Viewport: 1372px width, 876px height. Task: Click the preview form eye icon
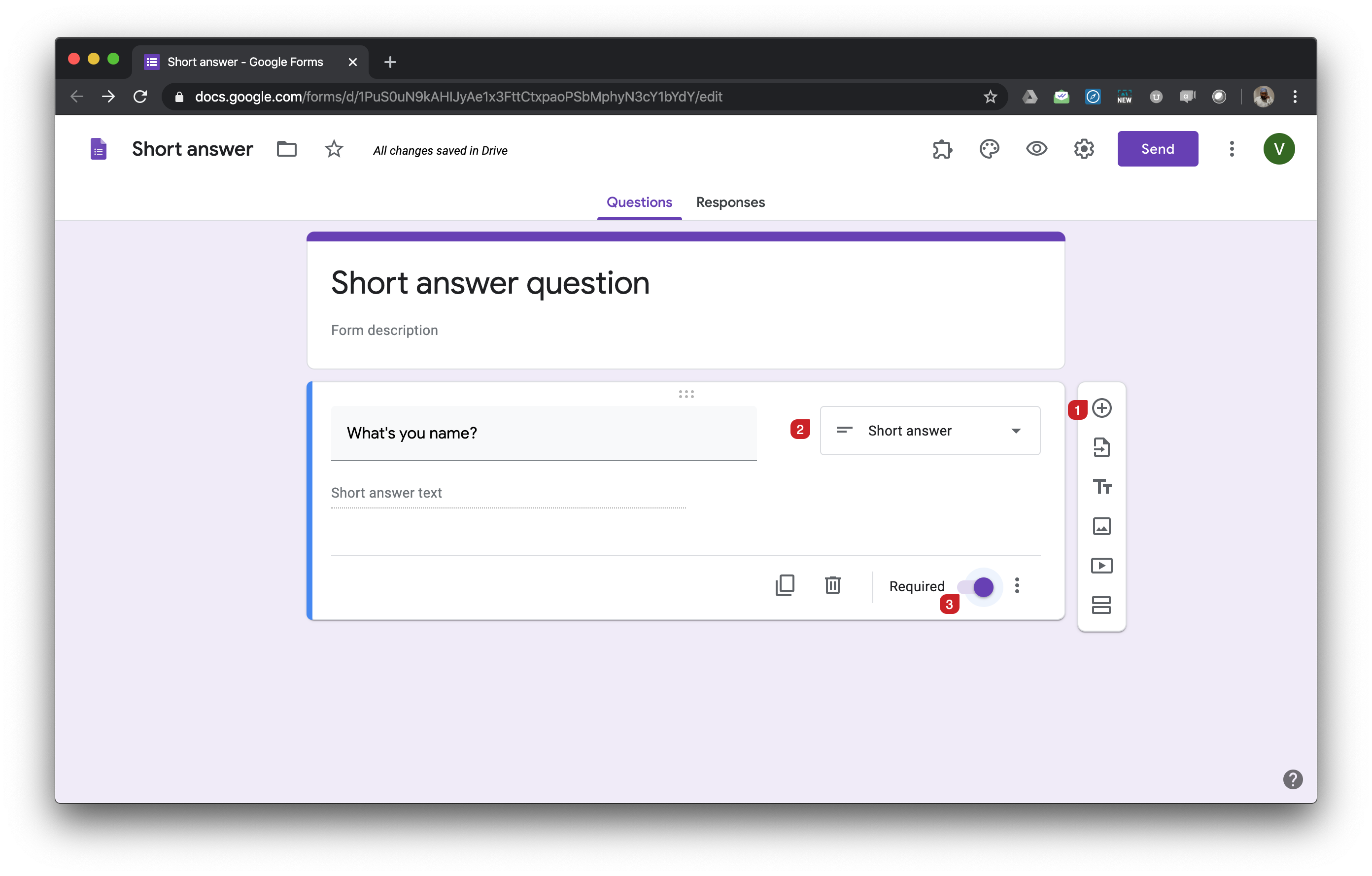click(1036, 149)
